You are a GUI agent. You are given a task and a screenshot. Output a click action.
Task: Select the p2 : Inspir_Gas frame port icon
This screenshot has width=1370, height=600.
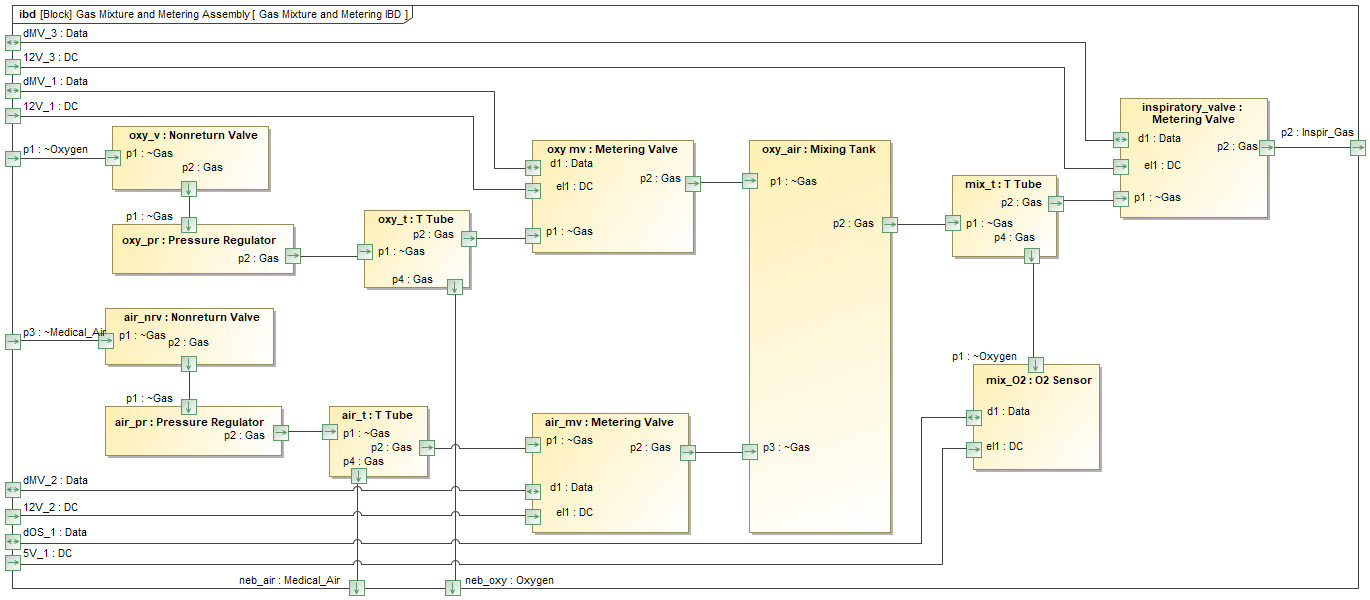coord(1359,146)
